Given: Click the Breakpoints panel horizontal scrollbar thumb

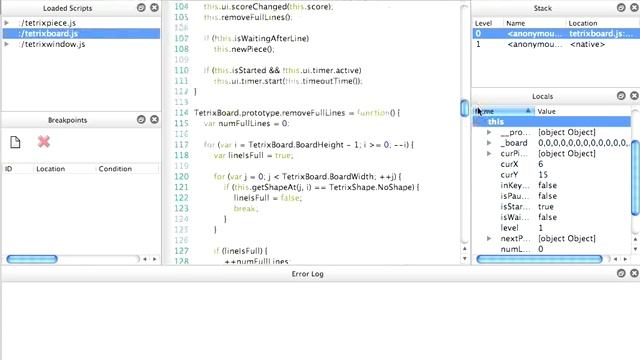Looking at the screenshot, I should pyautogui.click(x=32, y=259).
